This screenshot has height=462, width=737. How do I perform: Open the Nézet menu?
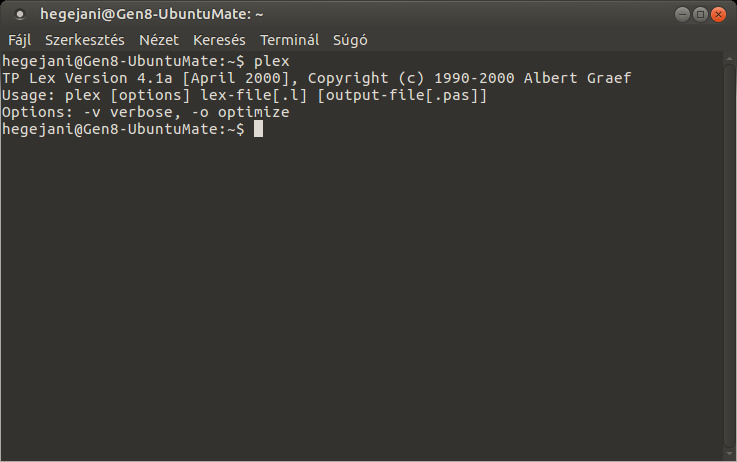tap(159, 40)
